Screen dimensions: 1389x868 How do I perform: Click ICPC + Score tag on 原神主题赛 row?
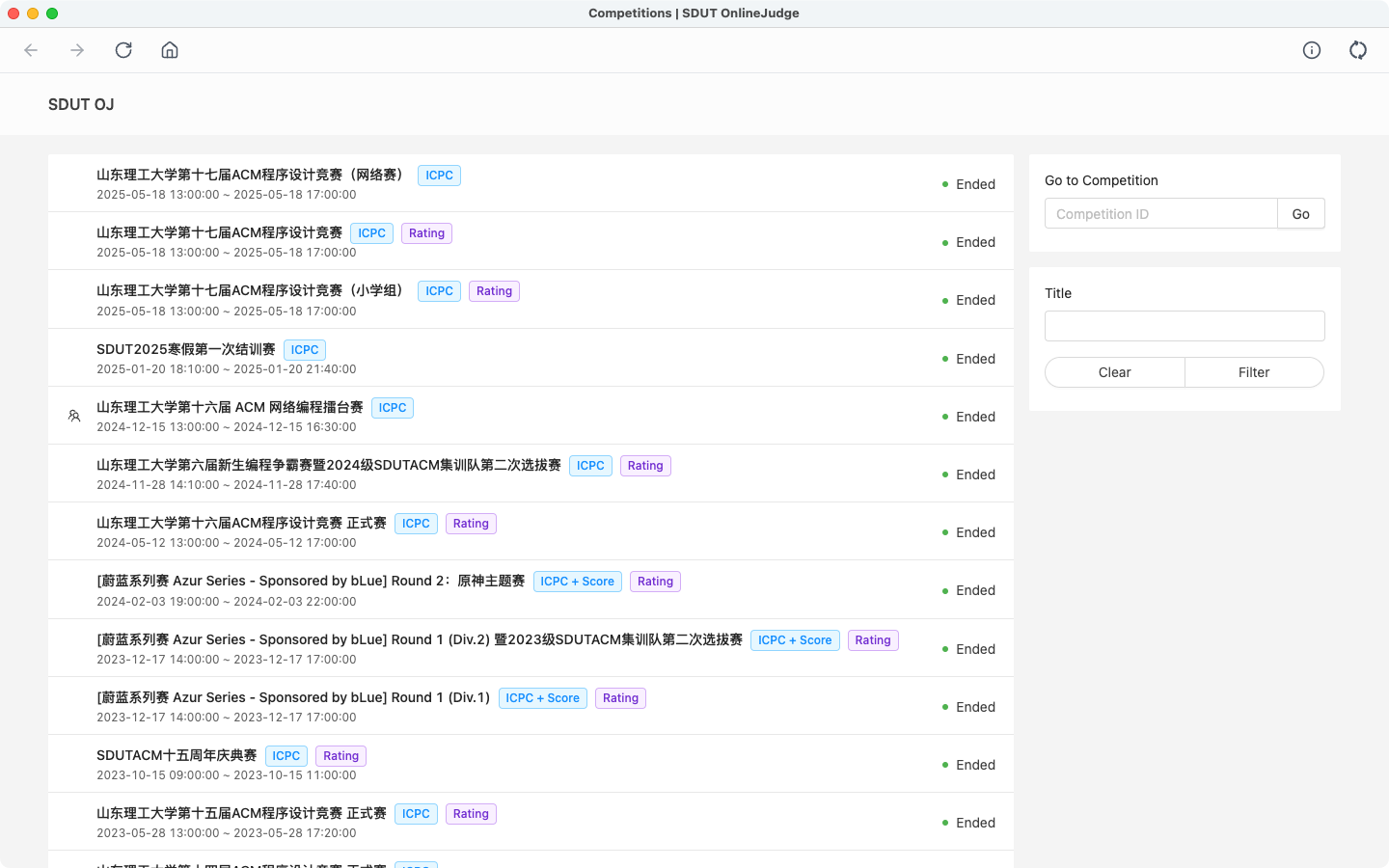pyautogui.click(x=577, y=582)
